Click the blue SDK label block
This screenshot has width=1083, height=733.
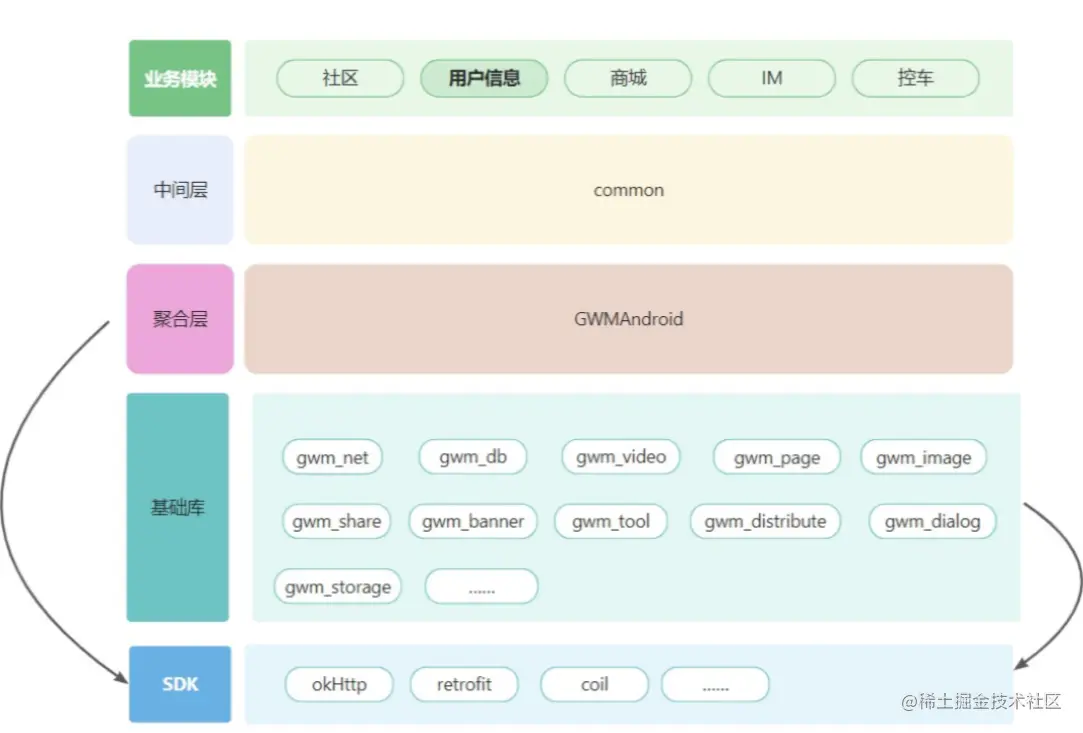pos(180,684)
